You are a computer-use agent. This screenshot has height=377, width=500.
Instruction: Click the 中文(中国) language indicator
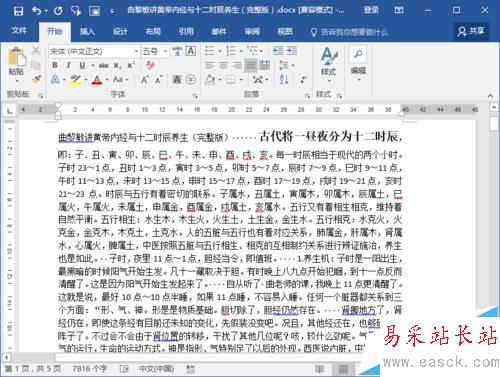(156, 369)
